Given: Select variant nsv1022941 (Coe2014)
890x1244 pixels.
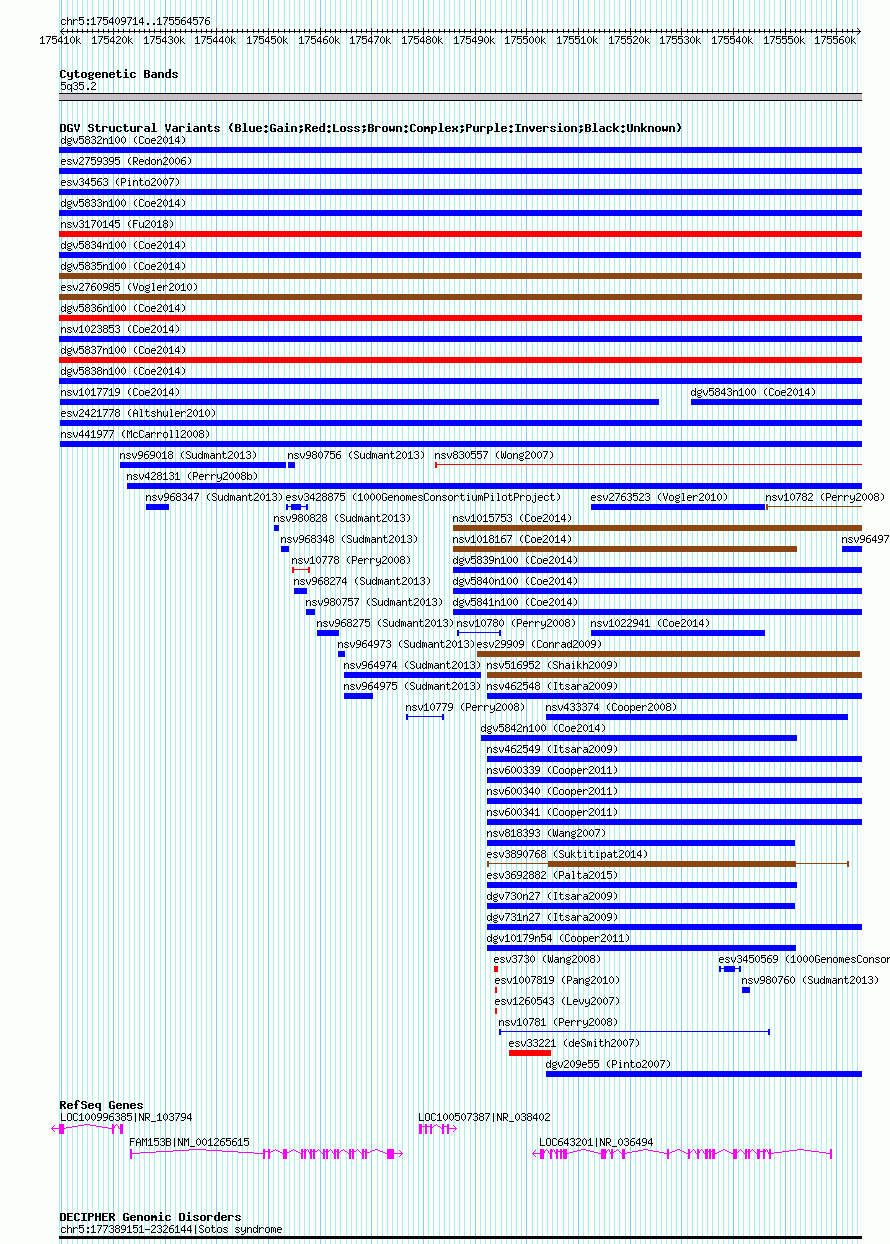Looking at the screenshot, I should [678, 633].
